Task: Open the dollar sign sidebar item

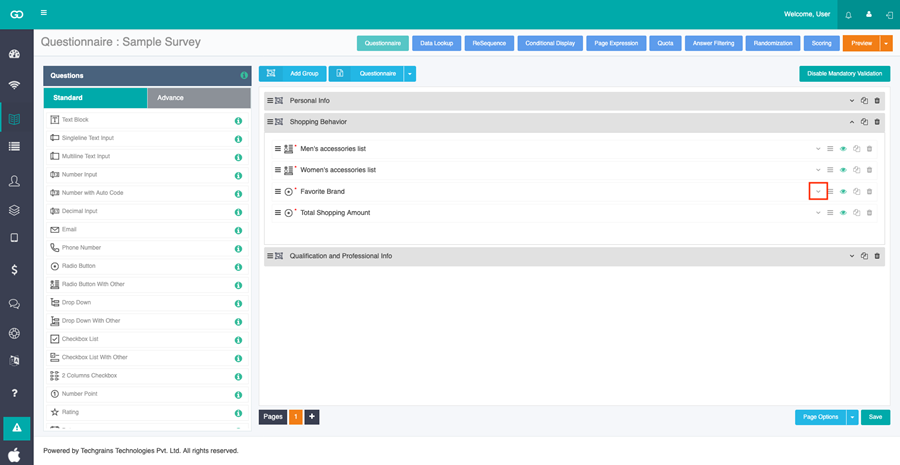Action: click(14, 269)
